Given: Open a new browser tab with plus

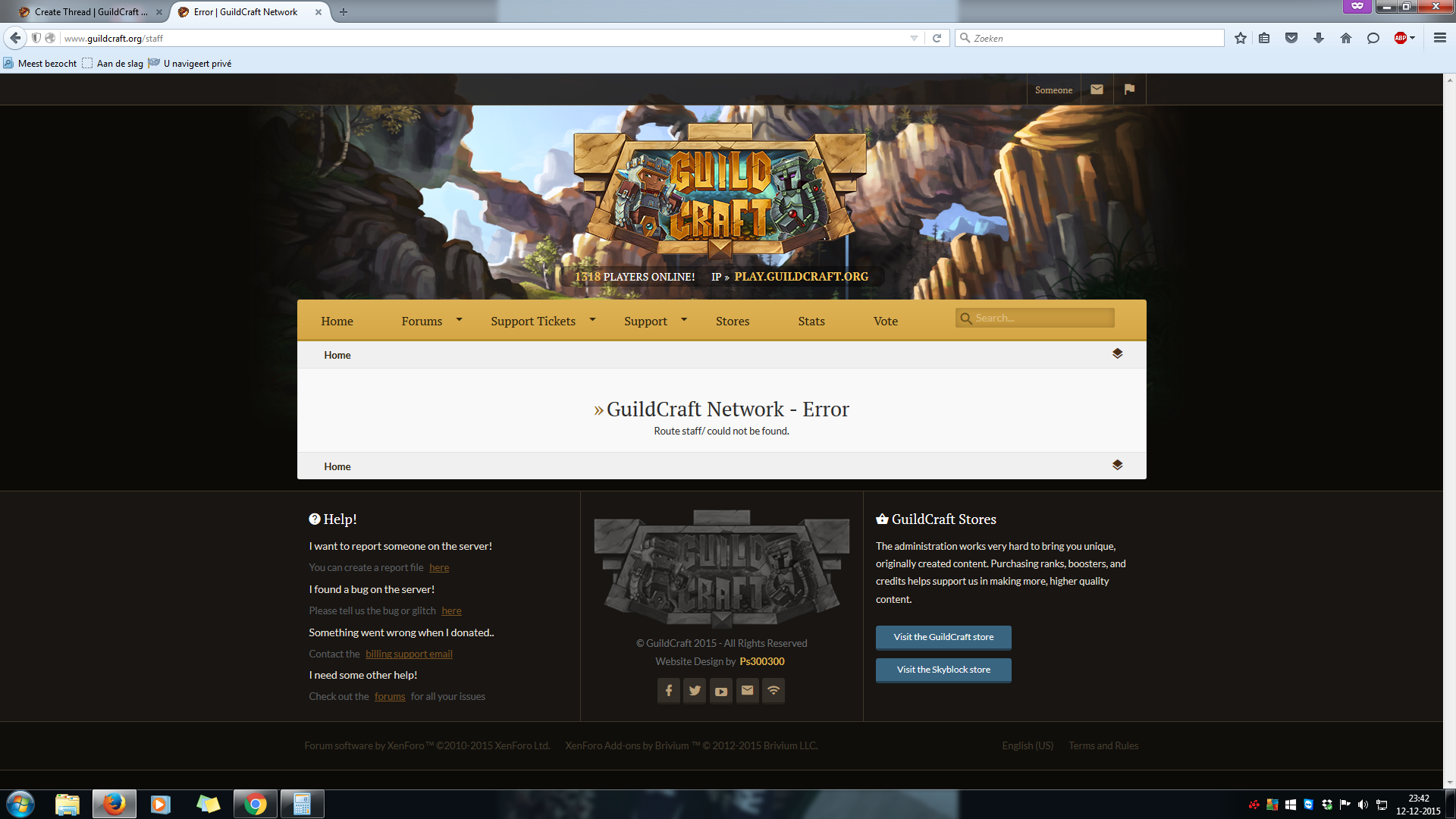Looking at the screenshot, I should (344, 12).
